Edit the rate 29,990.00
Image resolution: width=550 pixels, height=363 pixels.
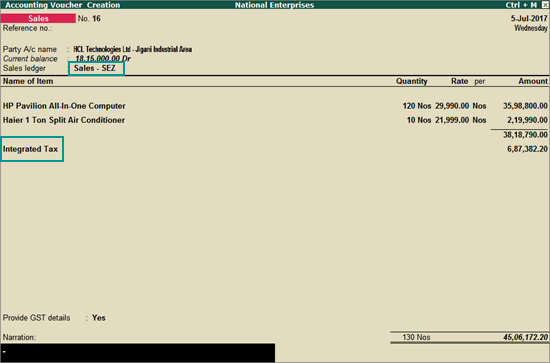point(452,106)
